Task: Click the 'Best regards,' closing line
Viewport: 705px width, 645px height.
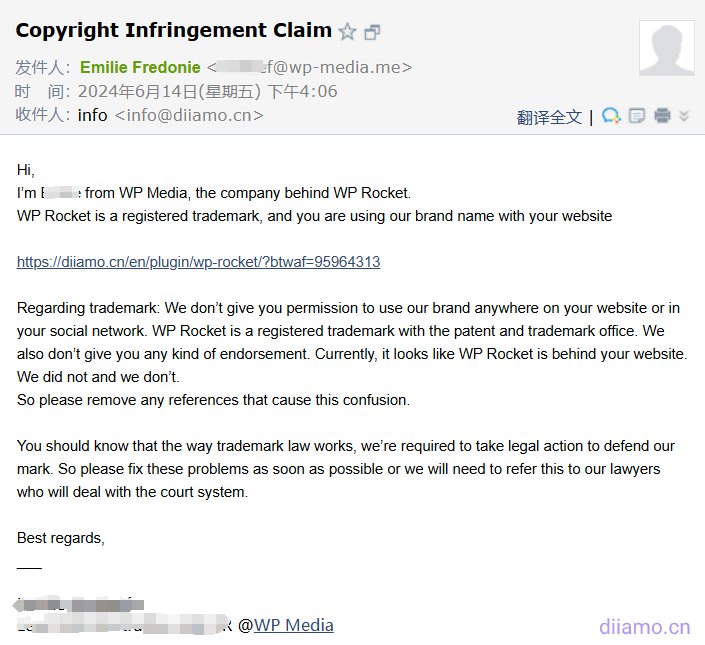Action: 61,538
